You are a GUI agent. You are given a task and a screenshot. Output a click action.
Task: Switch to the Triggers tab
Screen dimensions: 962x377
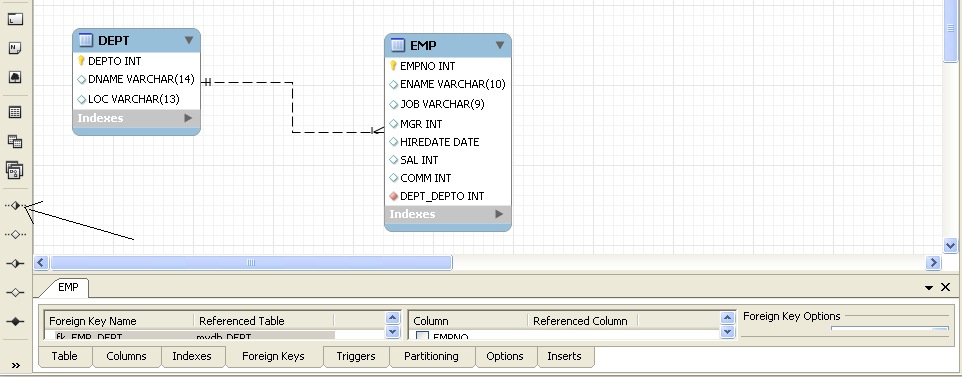356,356
